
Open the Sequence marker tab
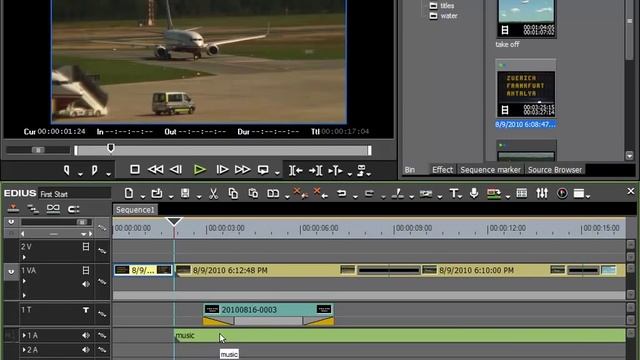click(490, 170)
